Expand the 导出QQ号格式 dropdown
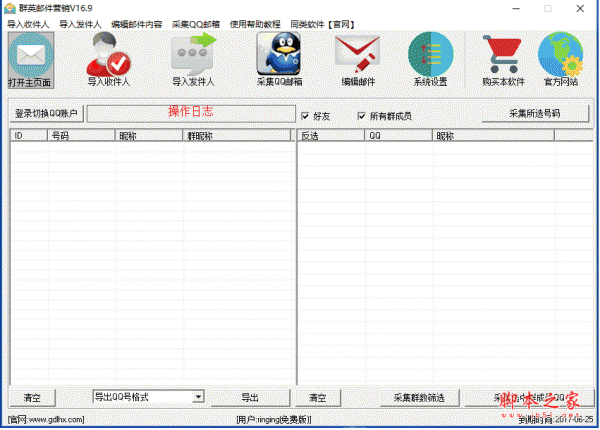 [x=198, y=397]
